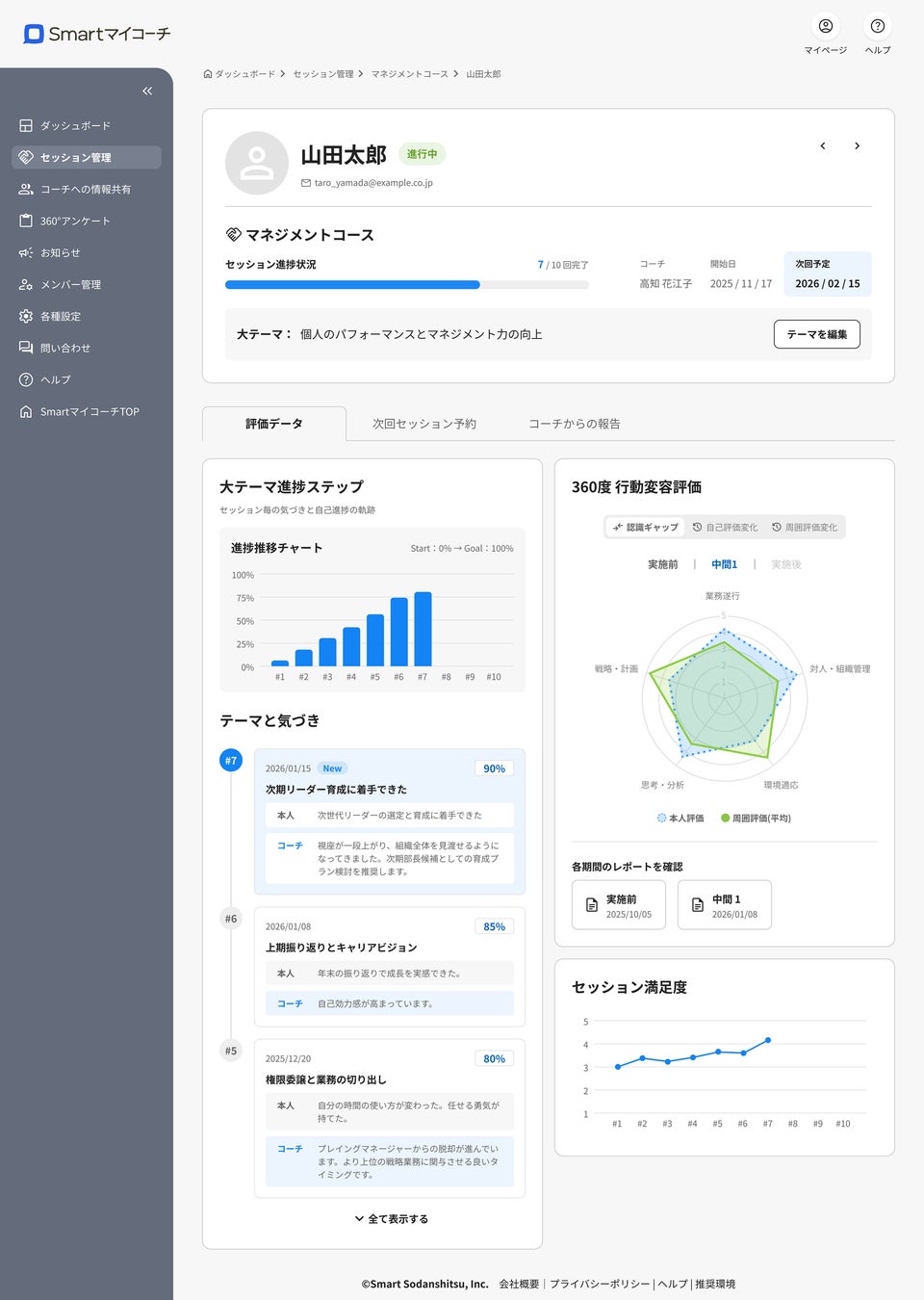Select 実施後 period option
Screen dimensions: 924x1300
[x=786, y=564]
